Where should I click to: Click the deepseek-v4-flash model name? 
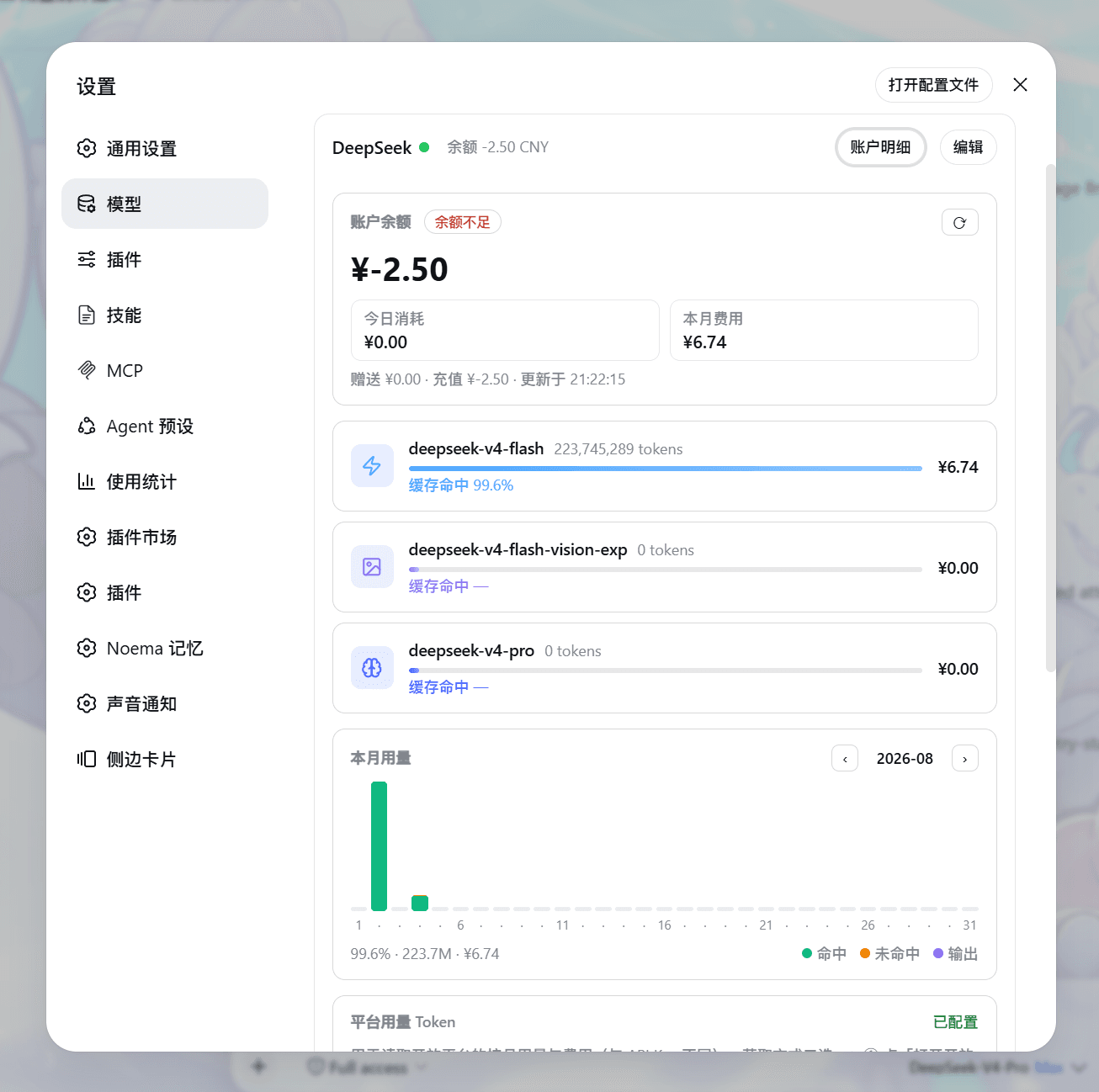(x=476, y=449)
